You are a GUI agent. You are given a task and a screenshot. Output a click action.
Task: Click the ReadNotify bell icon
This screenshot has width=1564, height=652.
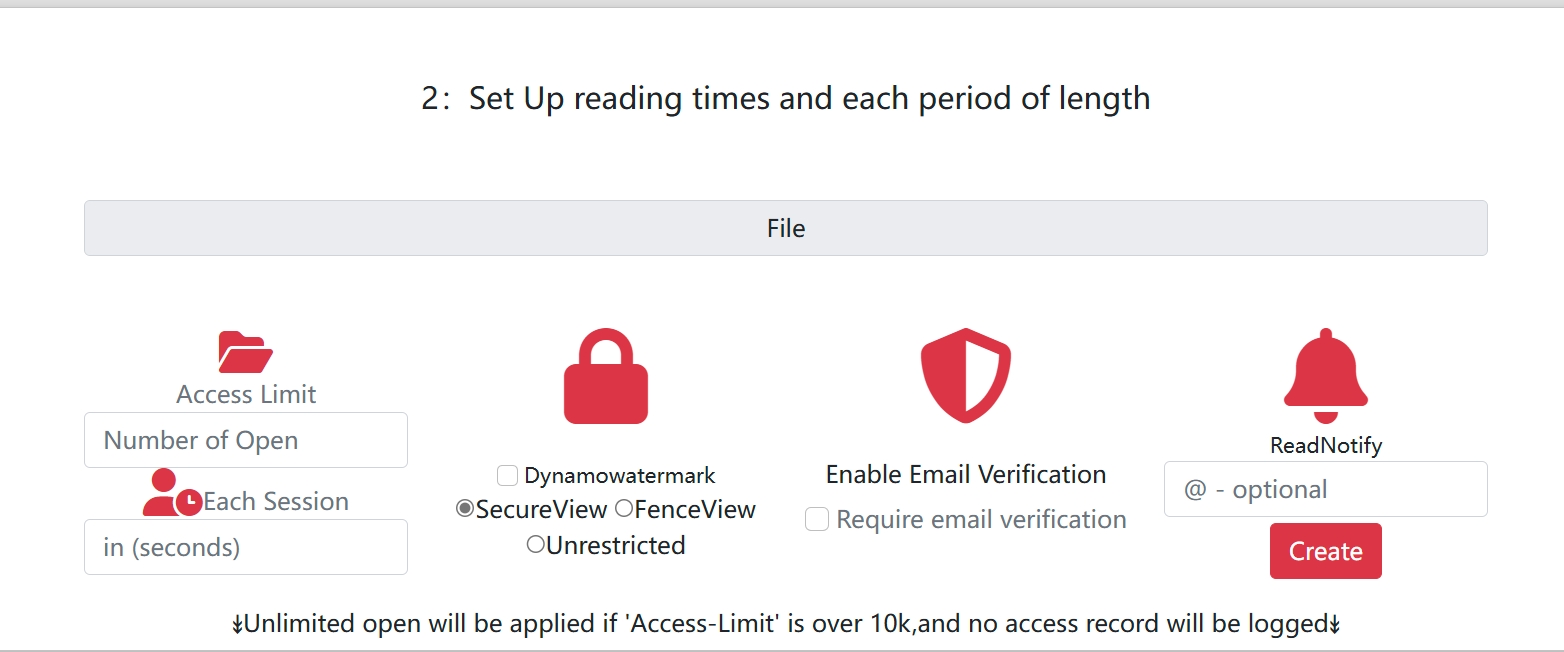pos(1325,375)
